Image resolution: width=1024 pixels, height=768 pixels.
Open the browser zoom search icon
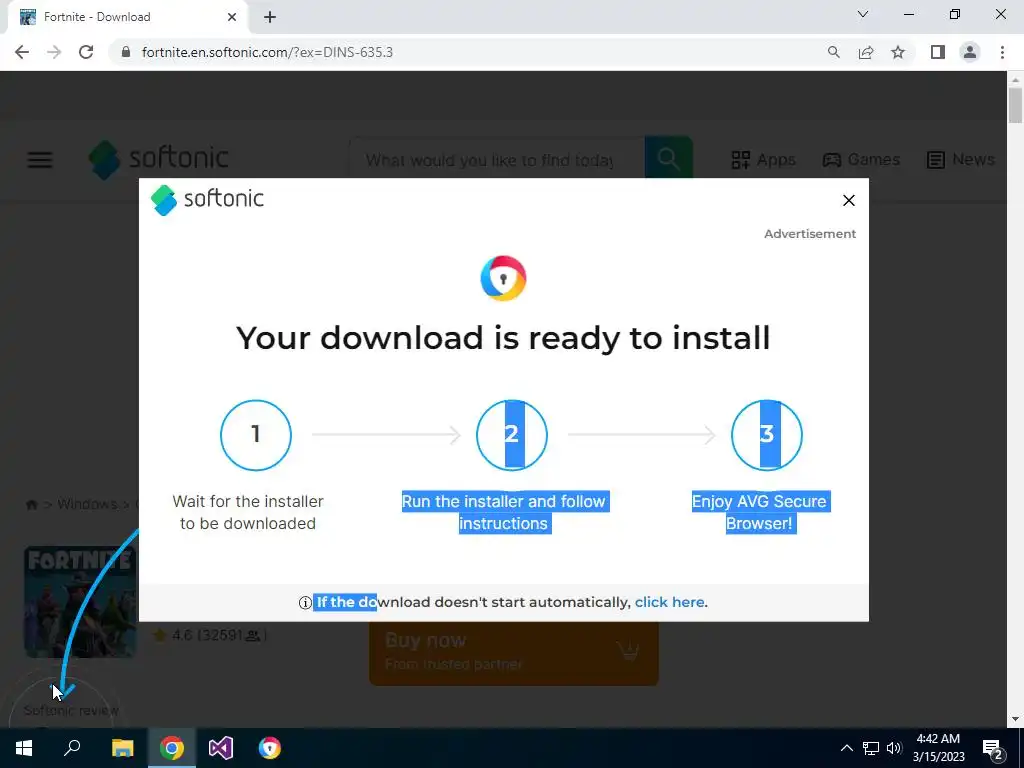click(833, 52)
